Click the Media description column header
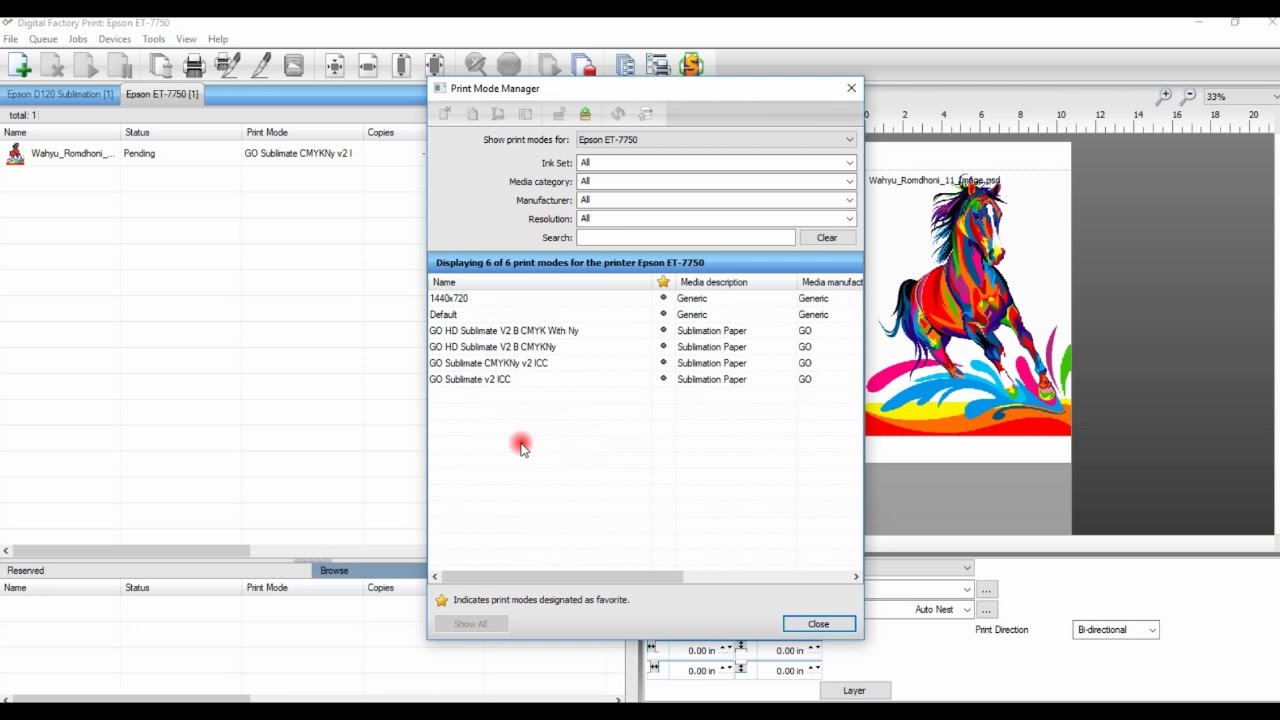The image size is (1280, 720). click(737, 282)
